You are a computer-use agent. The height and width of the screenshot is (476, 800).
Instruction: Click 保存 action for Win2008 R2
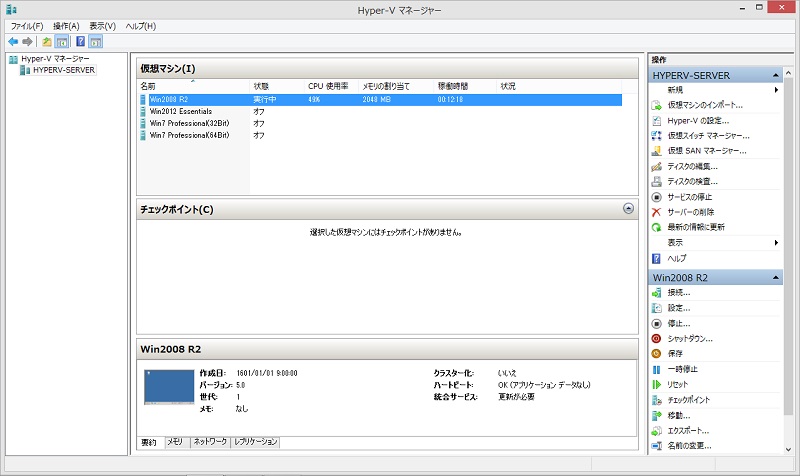[x=675, y=354]
